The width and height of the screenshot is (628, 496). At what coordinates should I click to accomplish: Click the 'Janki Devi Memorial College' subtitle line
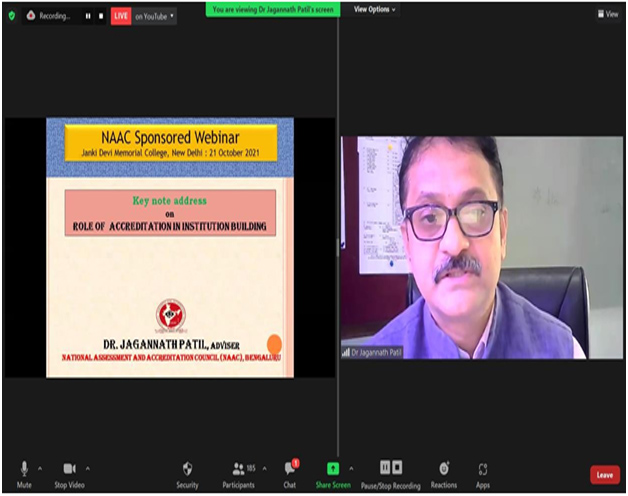tap(170, 153)
